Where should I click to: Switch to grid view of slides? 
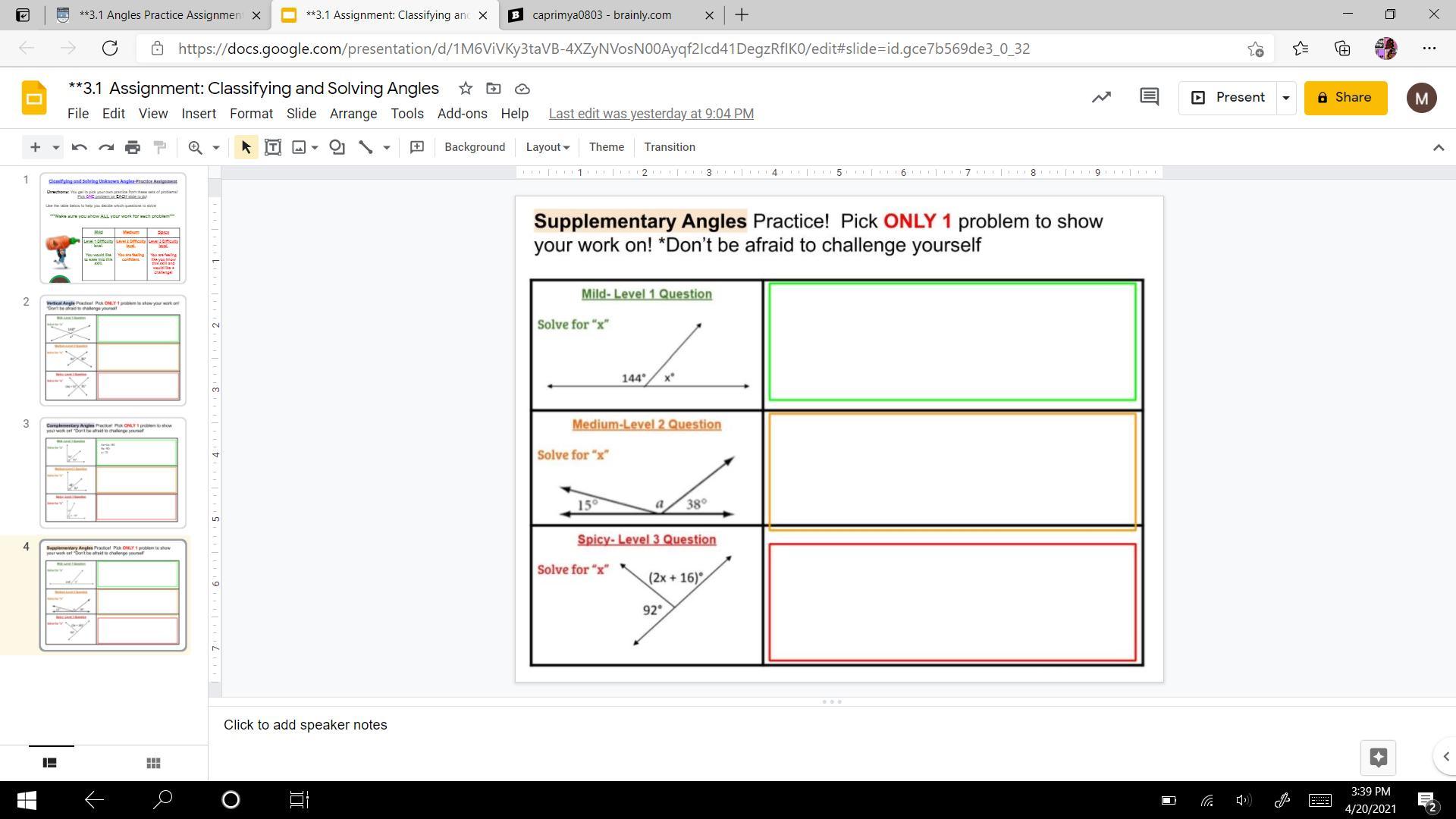point(152,763)
